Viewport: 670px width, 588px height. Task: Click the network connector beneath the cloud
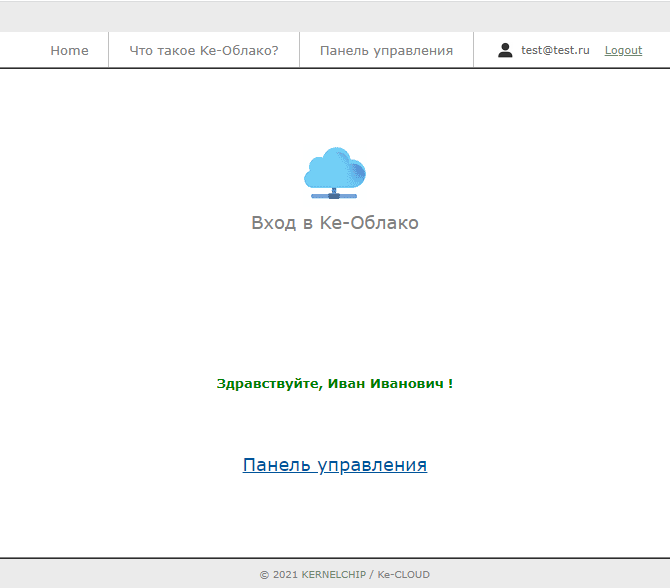(x=334, y=195)
